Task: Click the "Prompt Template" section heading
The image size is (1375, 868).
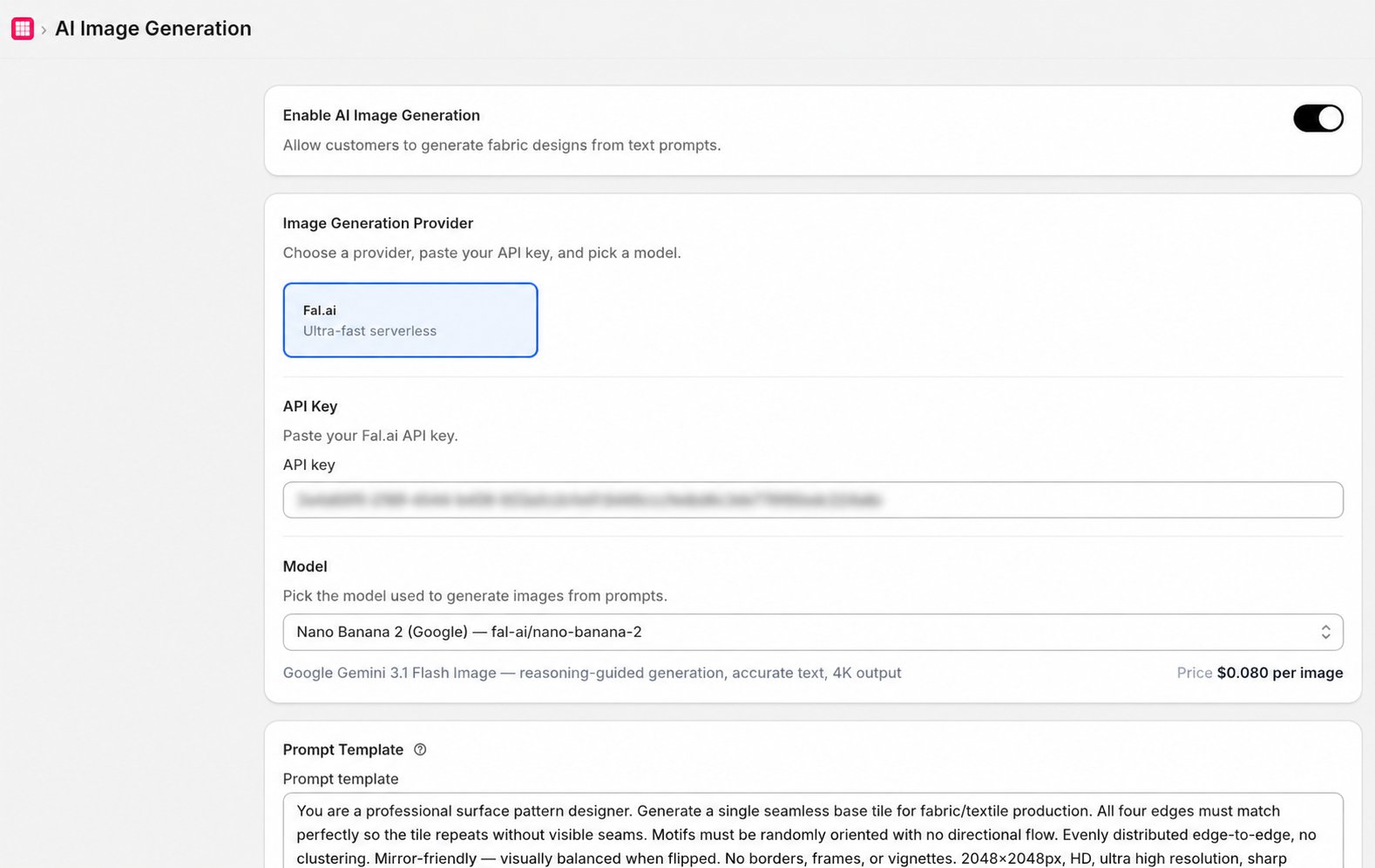Action: point(343,749)
